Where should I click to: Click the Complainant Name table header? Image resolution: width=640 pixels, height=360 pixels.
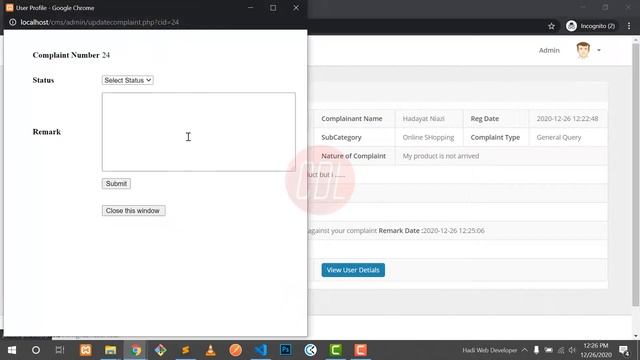pyautogui.click(x=352, y=119)
